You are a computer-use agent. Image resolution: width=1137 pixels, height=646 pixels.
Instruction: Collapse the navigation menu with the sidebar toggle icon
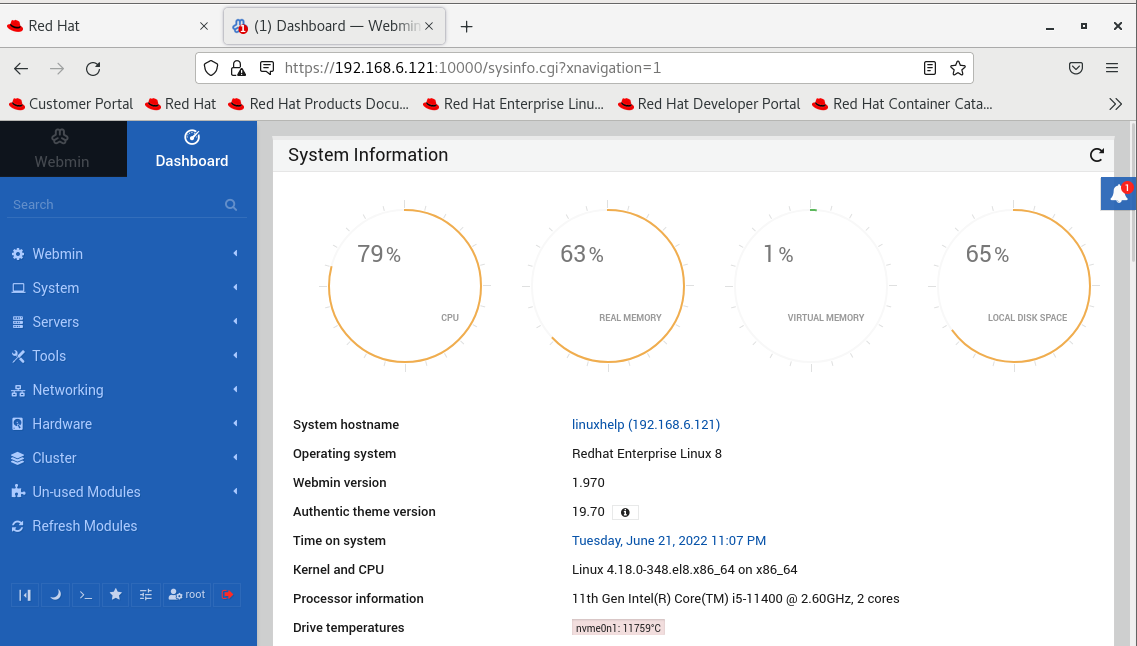coord(25,595)
